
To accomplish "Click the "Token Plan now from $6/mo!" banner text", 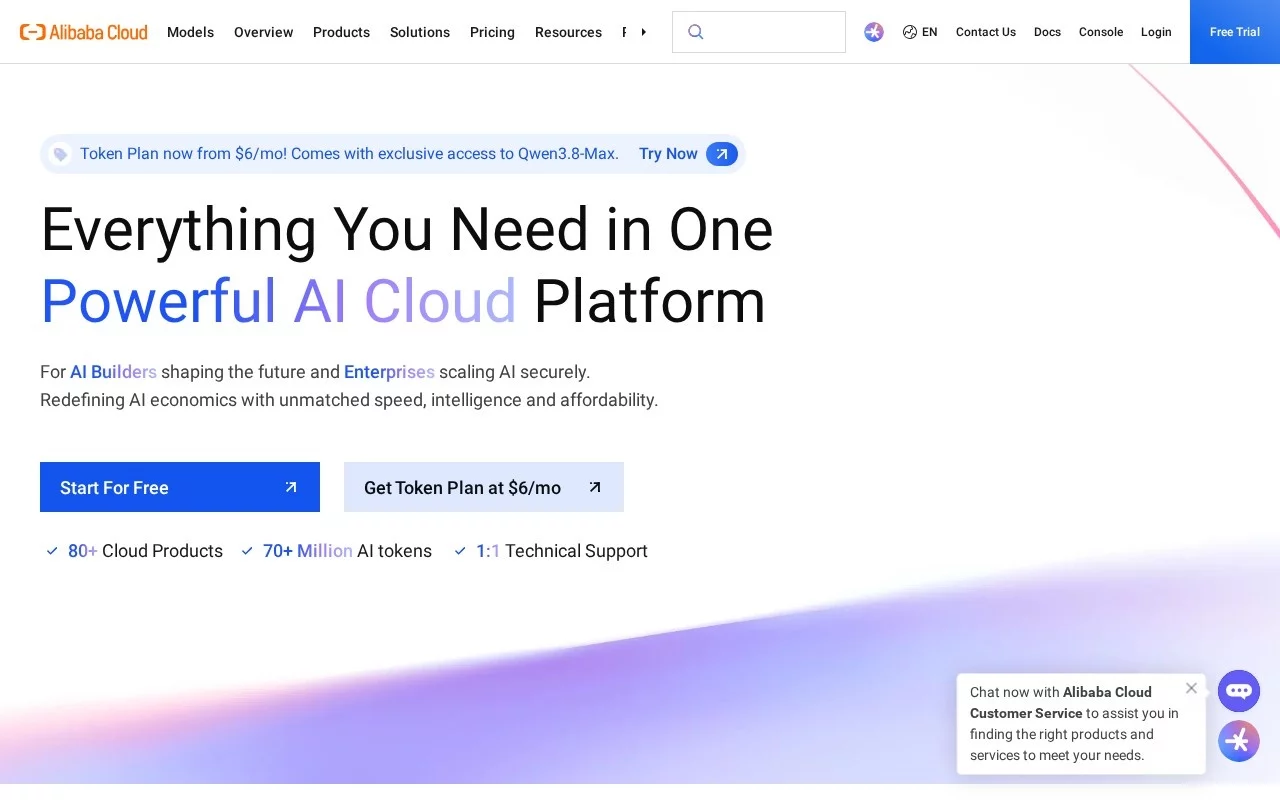I will [x=349, y=154].
